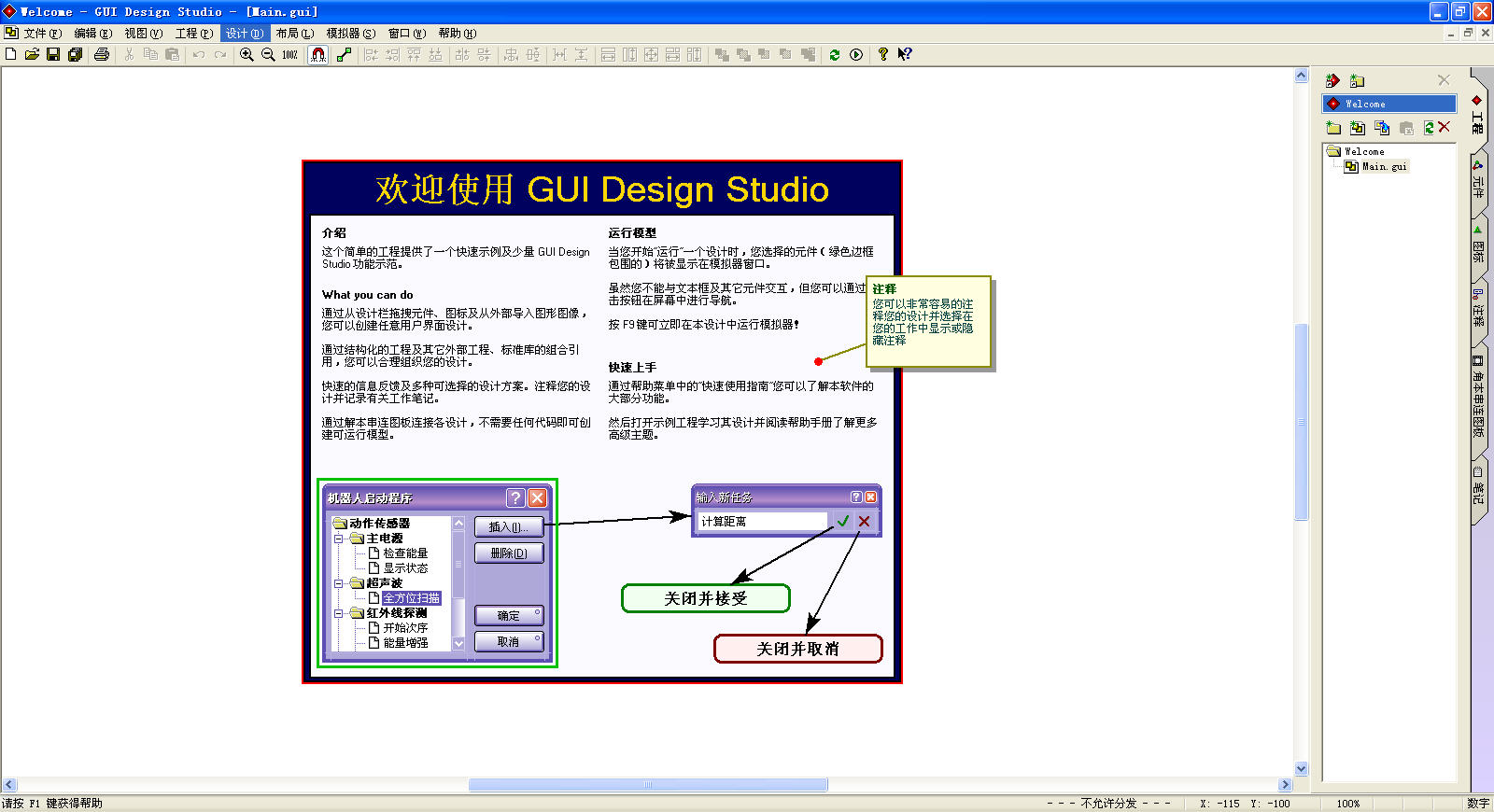Click the 计算距离 input field in design
Screen dimensions: 1494x812
763,522
